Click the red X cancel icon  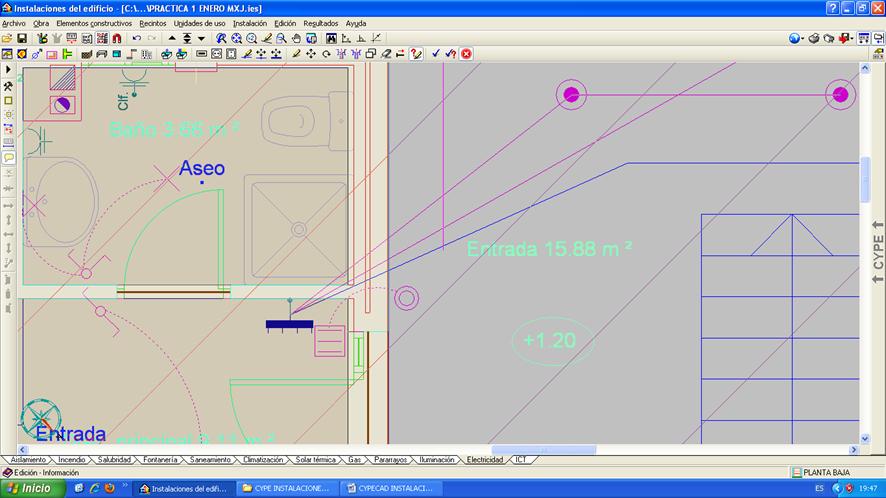[466, 54]
